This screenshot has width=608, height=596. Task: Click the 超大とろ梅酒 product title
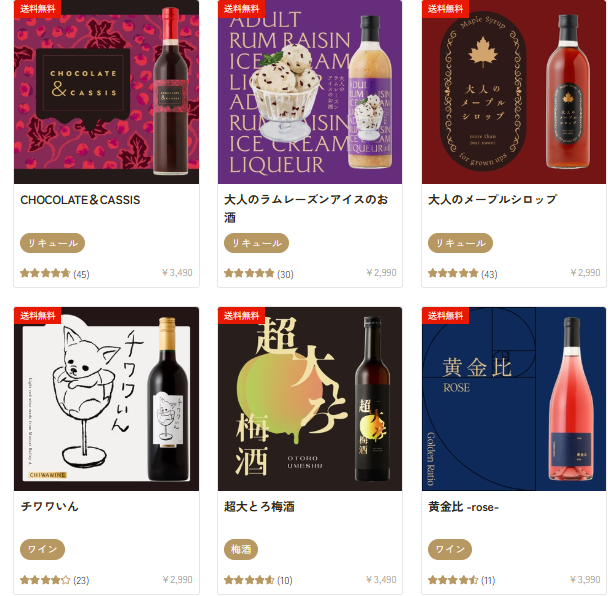[x=259, y=506]
